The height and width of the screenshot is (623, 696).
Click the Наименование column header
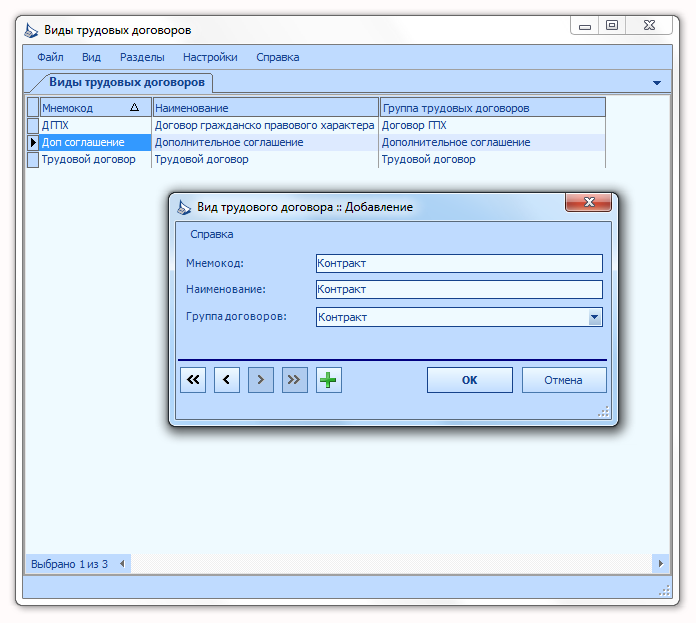265,108
